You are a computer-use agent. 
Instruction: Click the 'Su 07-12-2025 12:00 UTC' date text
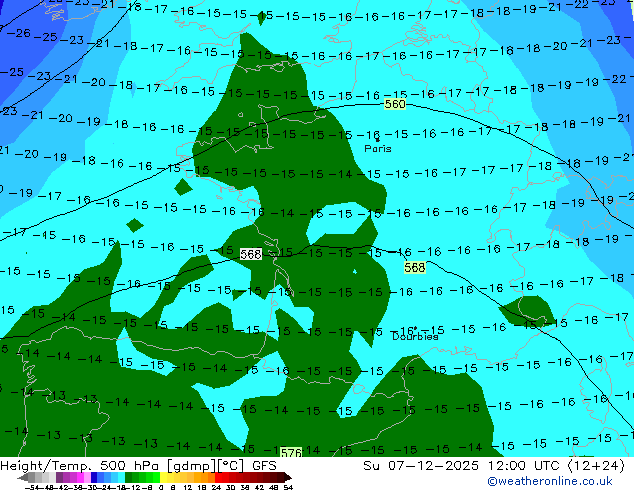click(463, 466)
